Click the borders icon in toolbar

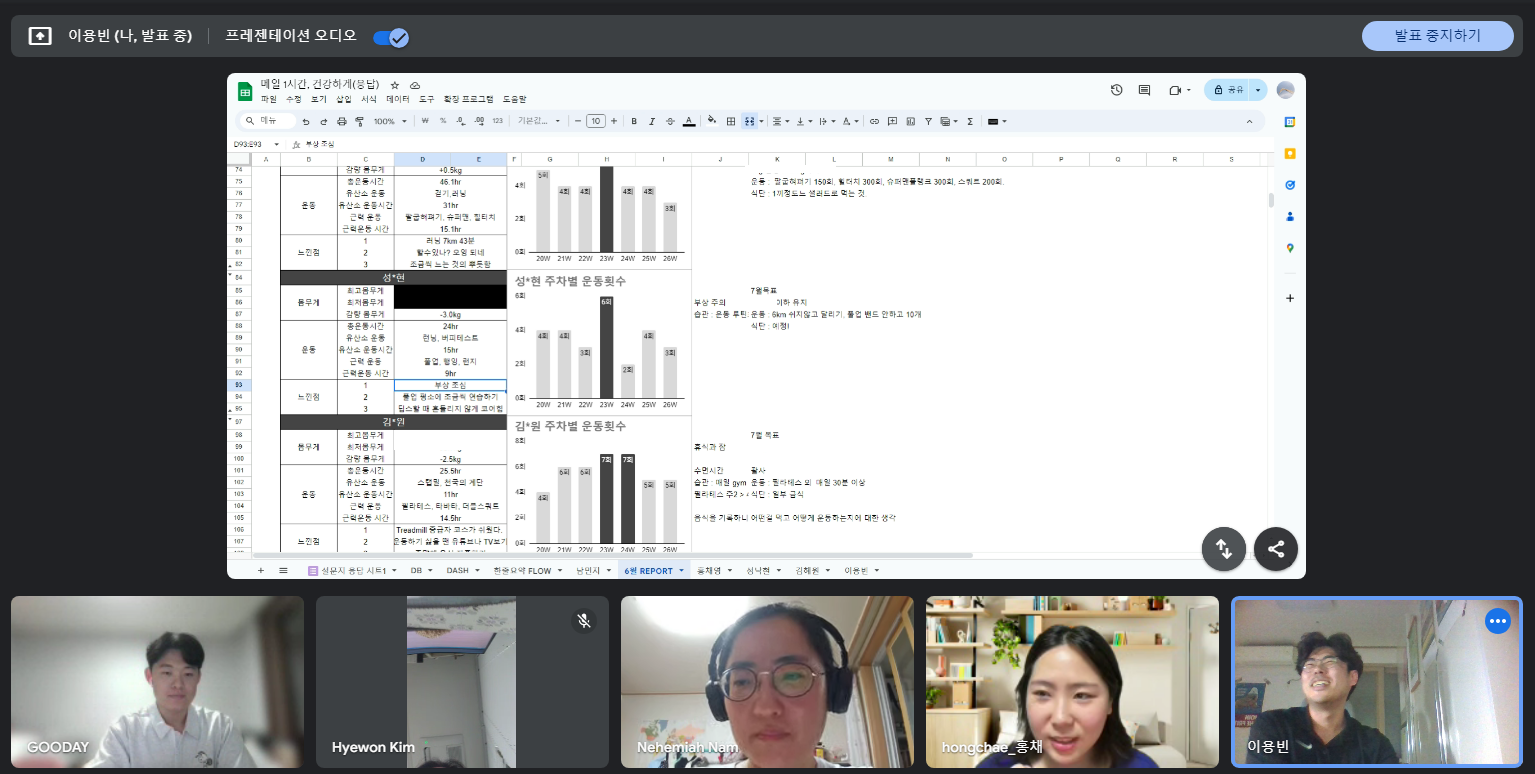tap(730, 121)
